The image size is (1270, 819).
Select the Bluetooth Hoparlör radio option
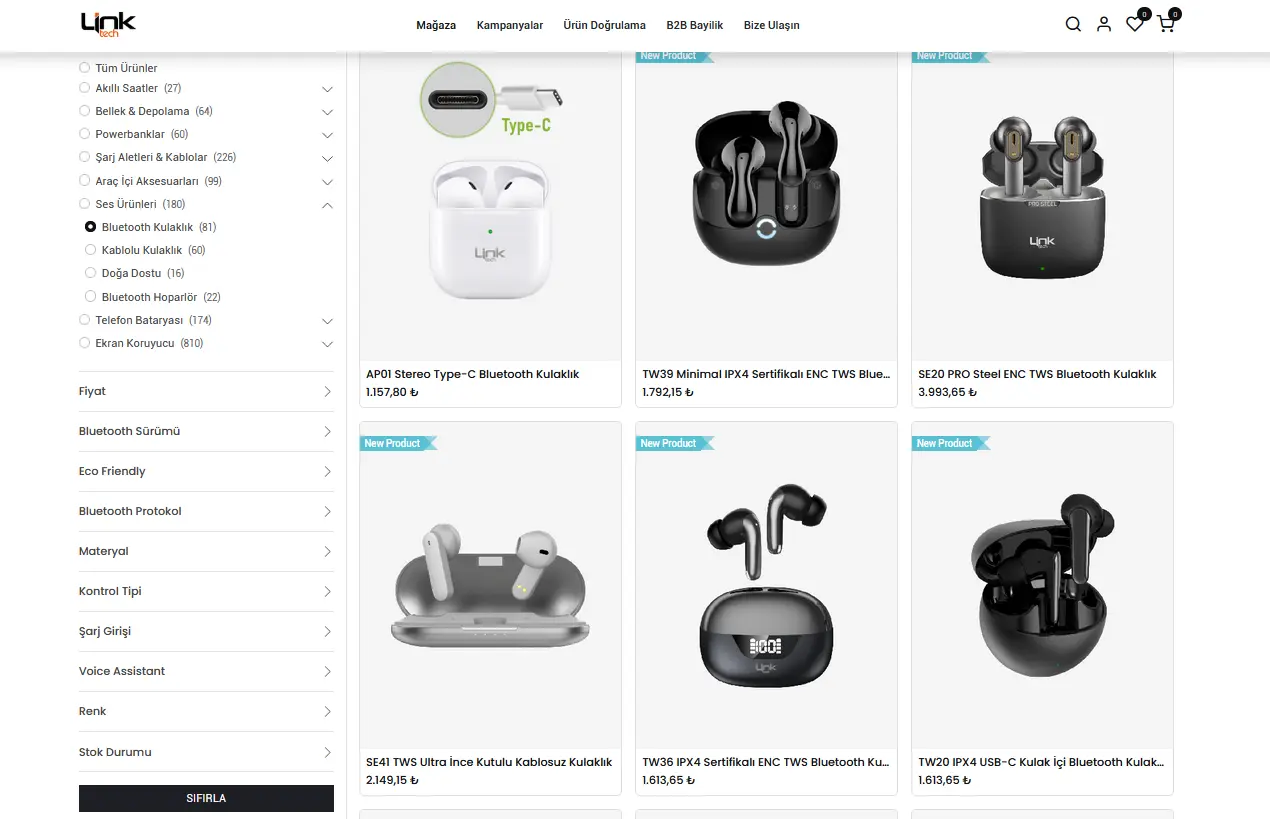pyautogui.click(x=91, y=297)
